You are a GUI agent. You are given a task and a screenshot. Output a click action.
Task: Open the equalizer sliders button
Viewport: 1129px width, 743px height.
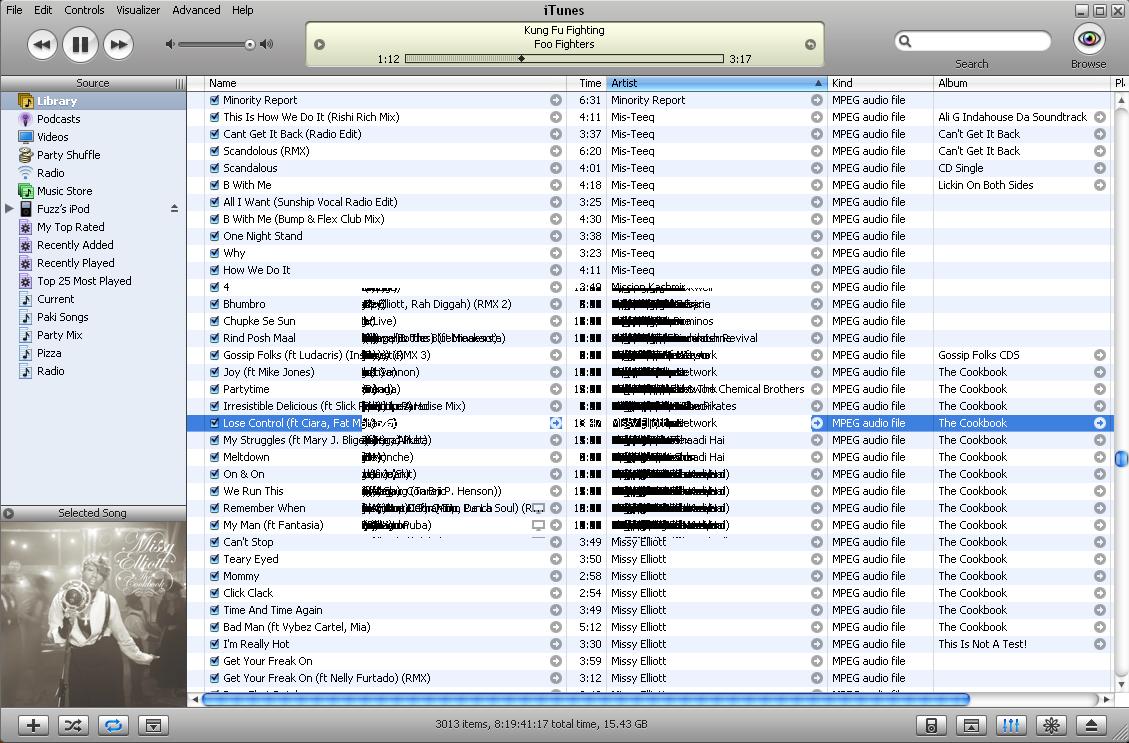[x=1011, y=725]
